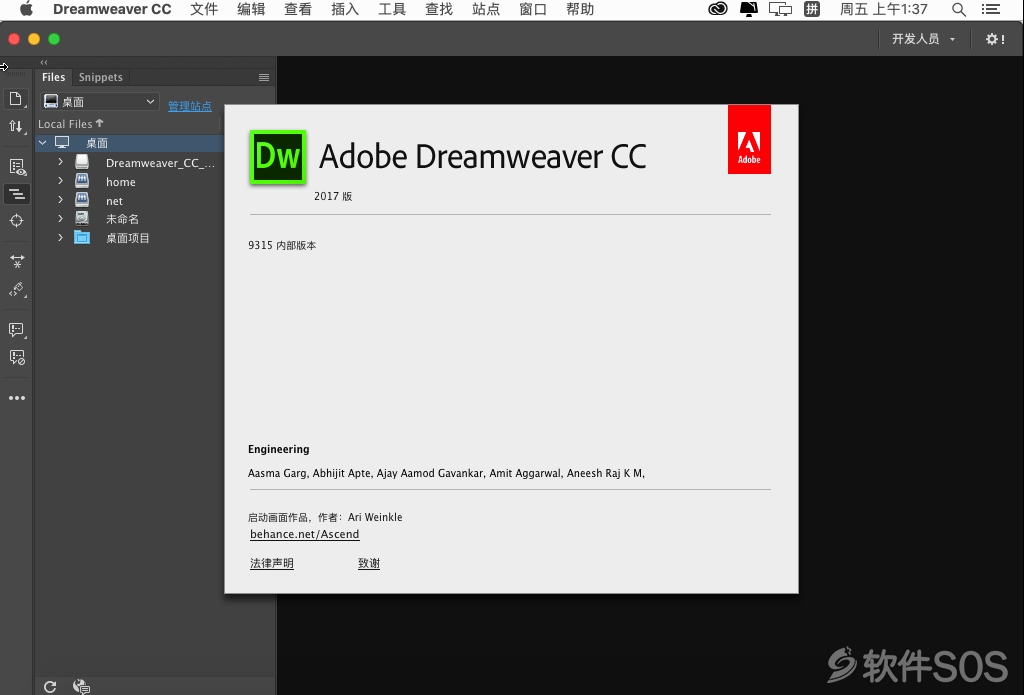This screenshot has height=695, width=1024.
Task: Open the 插入 menu
Action: [x=345, y=9]
